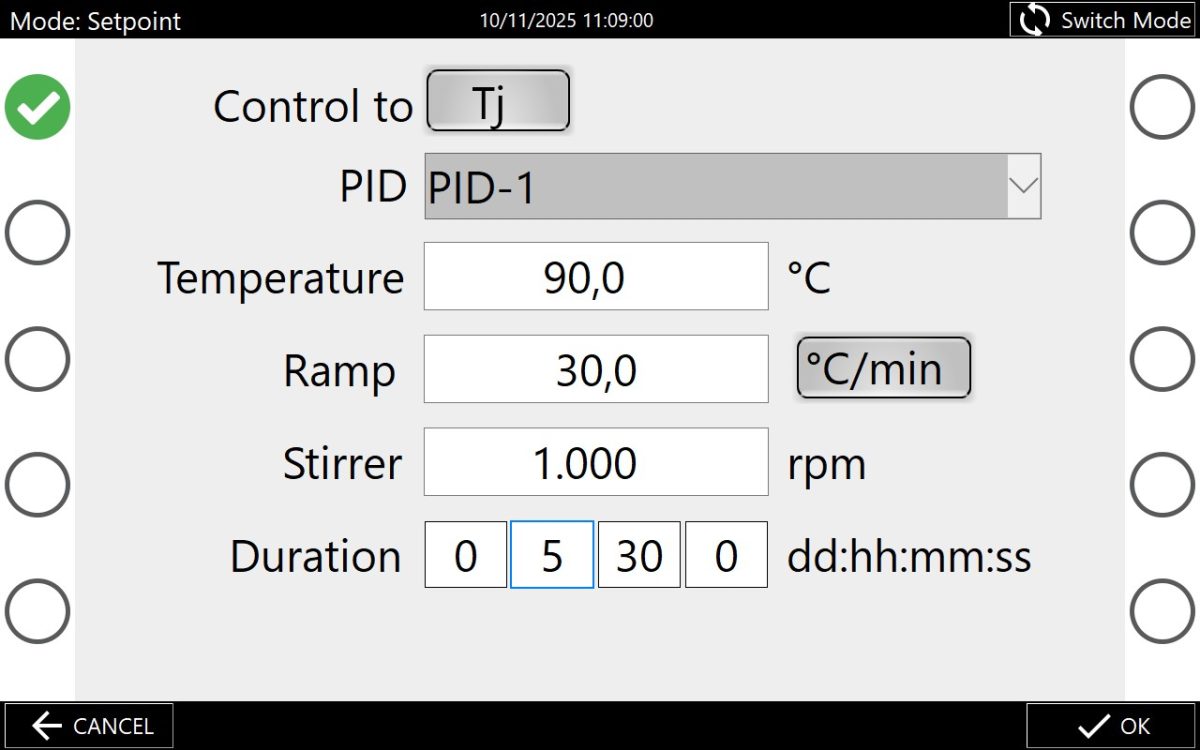Click the Ramp value field showing 30,0

[x=596, y=369]
